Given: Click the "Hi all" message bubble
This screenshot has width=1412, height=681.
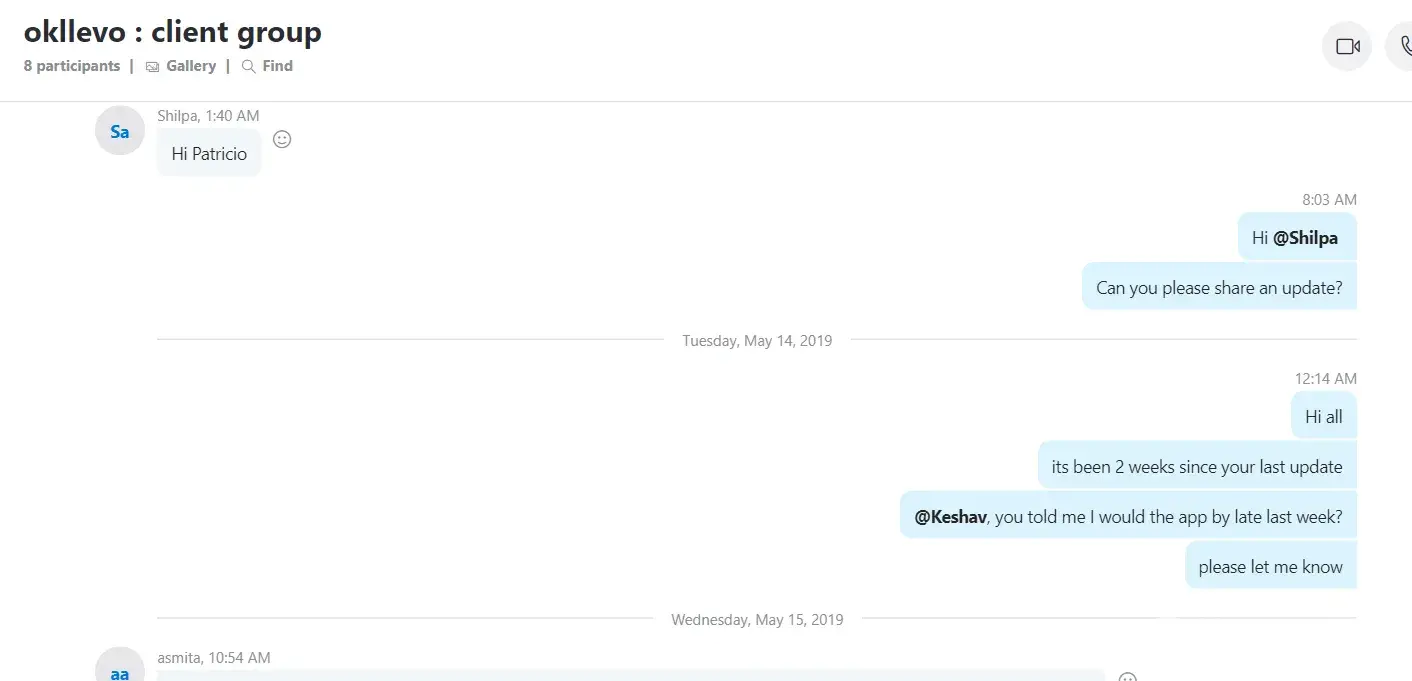Looking at the screenshot, I should coord(1323,416).
